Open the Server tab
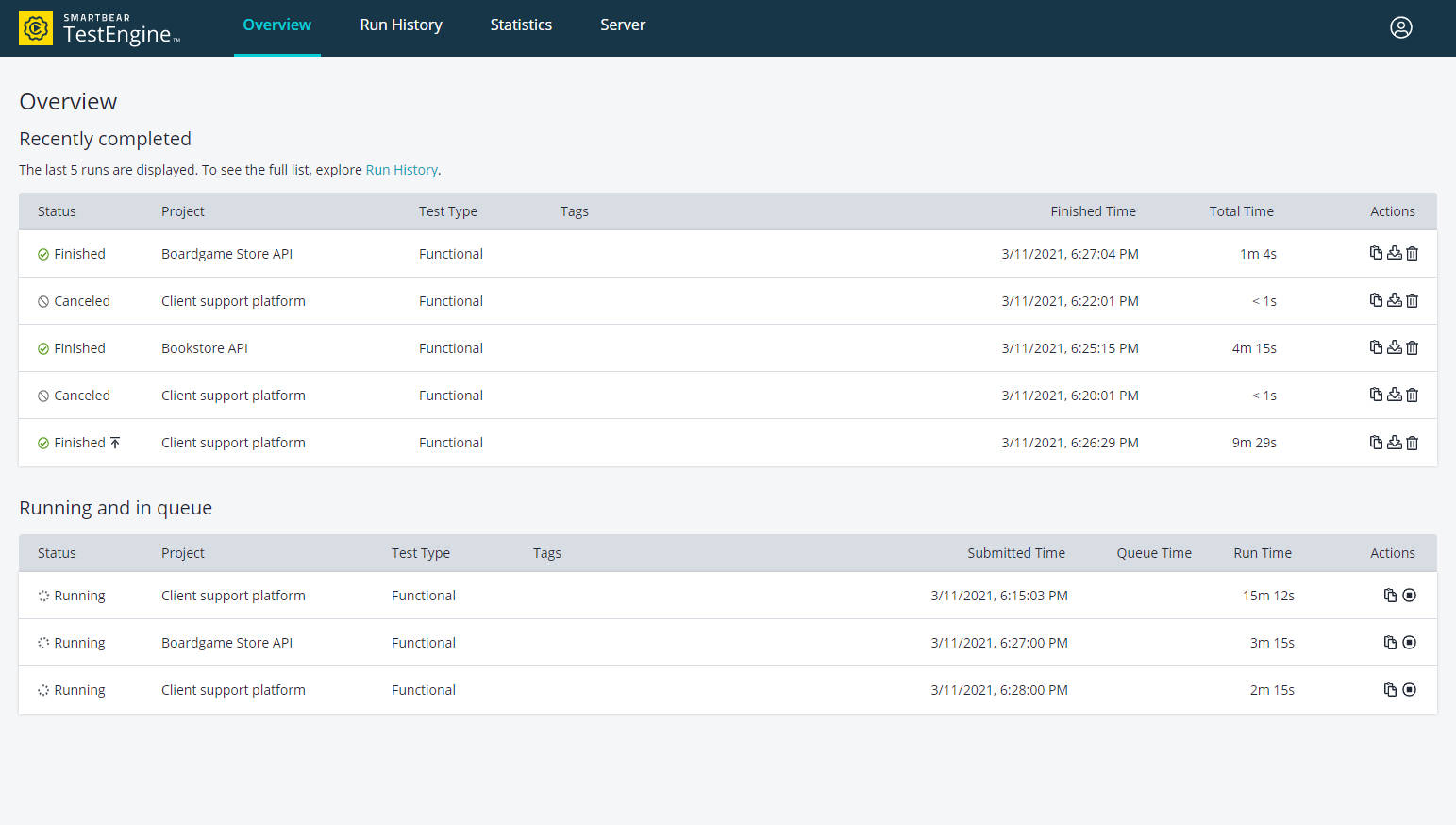 coord(623,25)
